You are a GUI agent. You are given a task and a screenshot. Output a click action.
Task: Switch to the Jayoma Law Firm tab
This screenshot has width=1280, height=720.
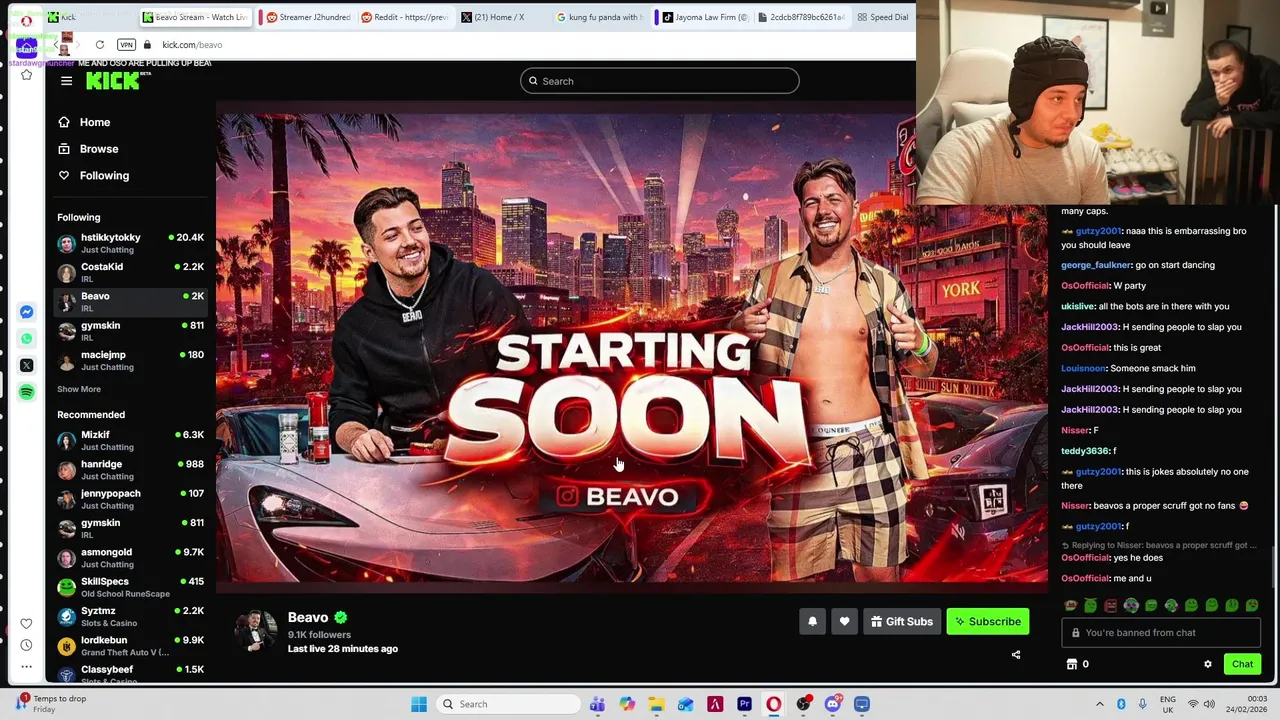tap(705, 17)
